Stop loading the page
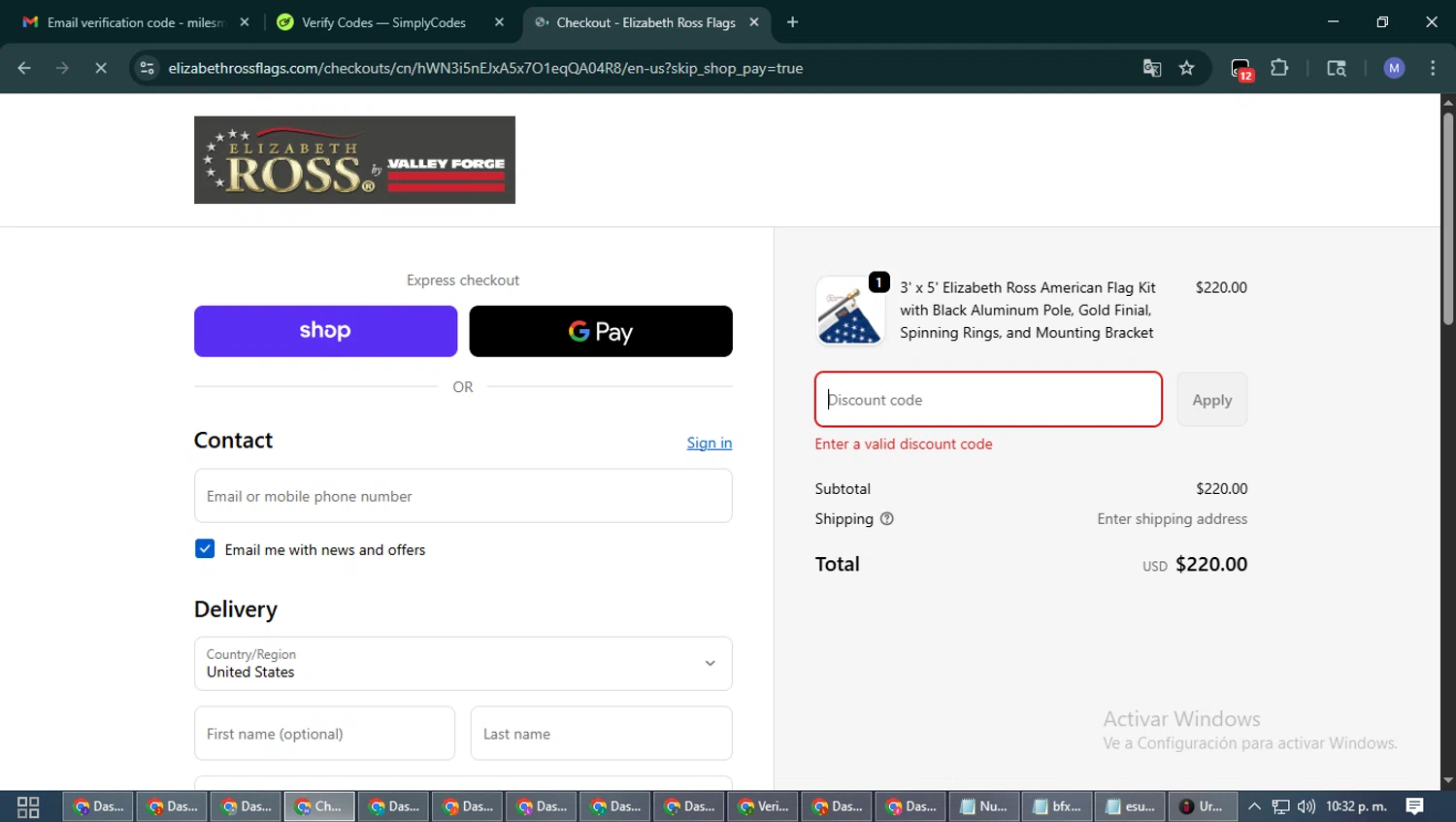 pos(101,68)
